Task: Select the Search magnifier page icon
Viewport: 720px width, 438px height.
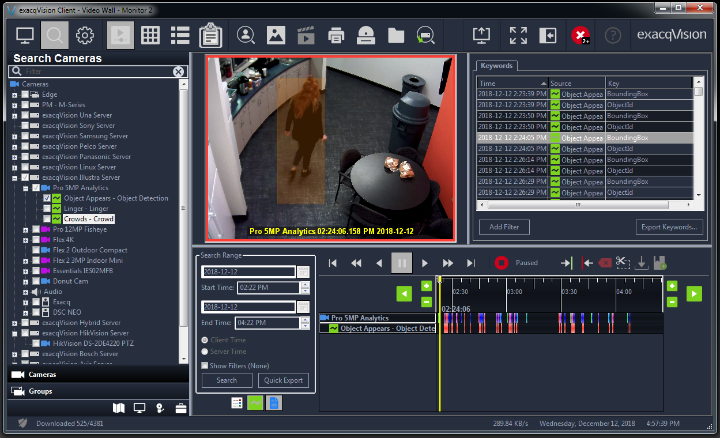Action: (x=55, y=35)
